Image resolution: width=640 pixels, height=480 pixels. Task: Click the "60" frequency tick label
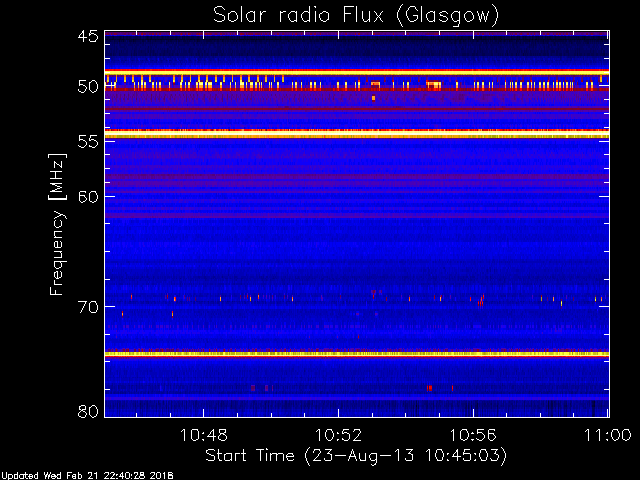[88, 197]
